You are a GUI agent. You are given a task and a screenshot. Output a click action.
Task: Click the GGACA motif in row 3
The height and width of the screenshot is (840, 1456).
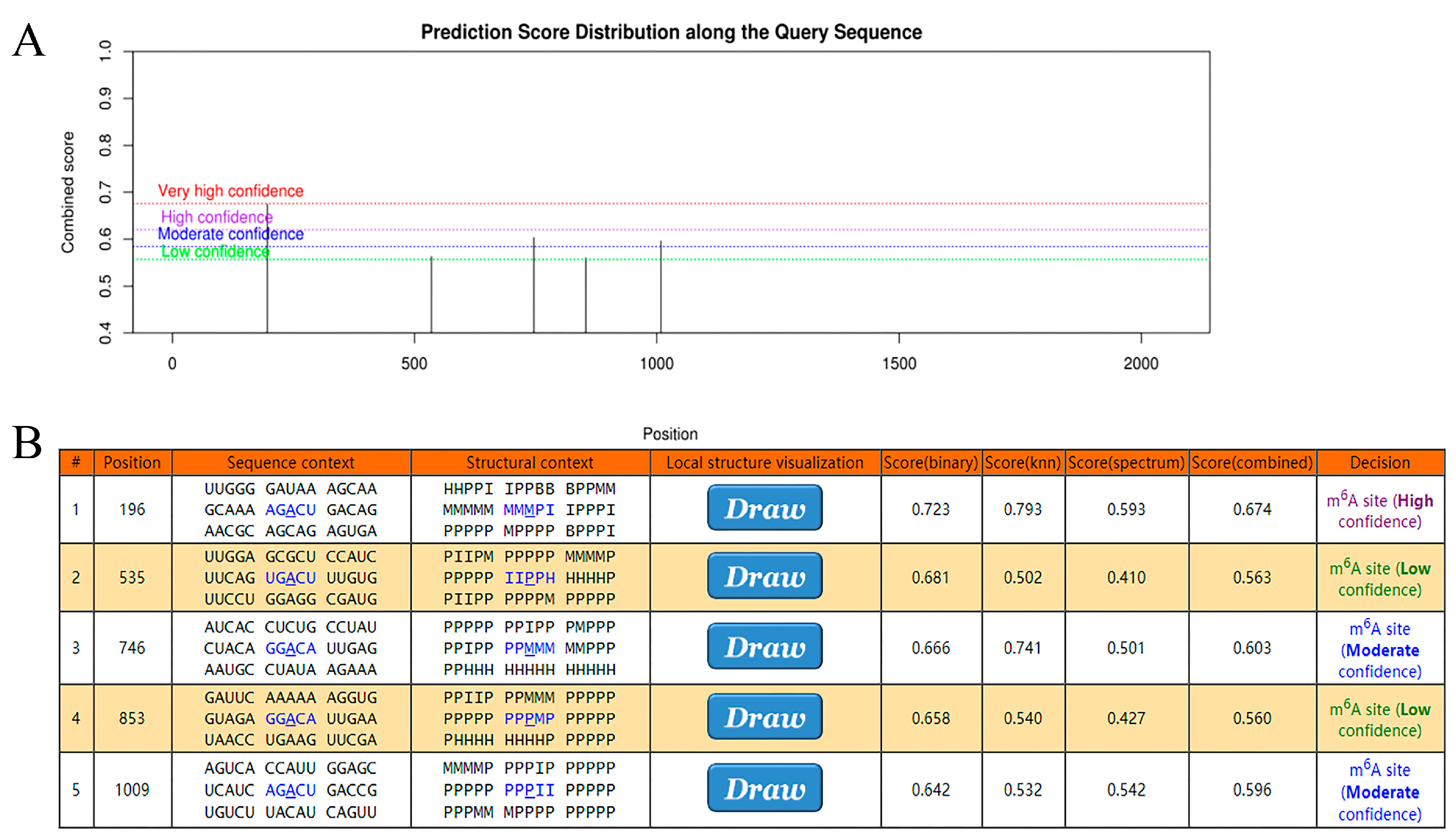click(x=290, y=649)
